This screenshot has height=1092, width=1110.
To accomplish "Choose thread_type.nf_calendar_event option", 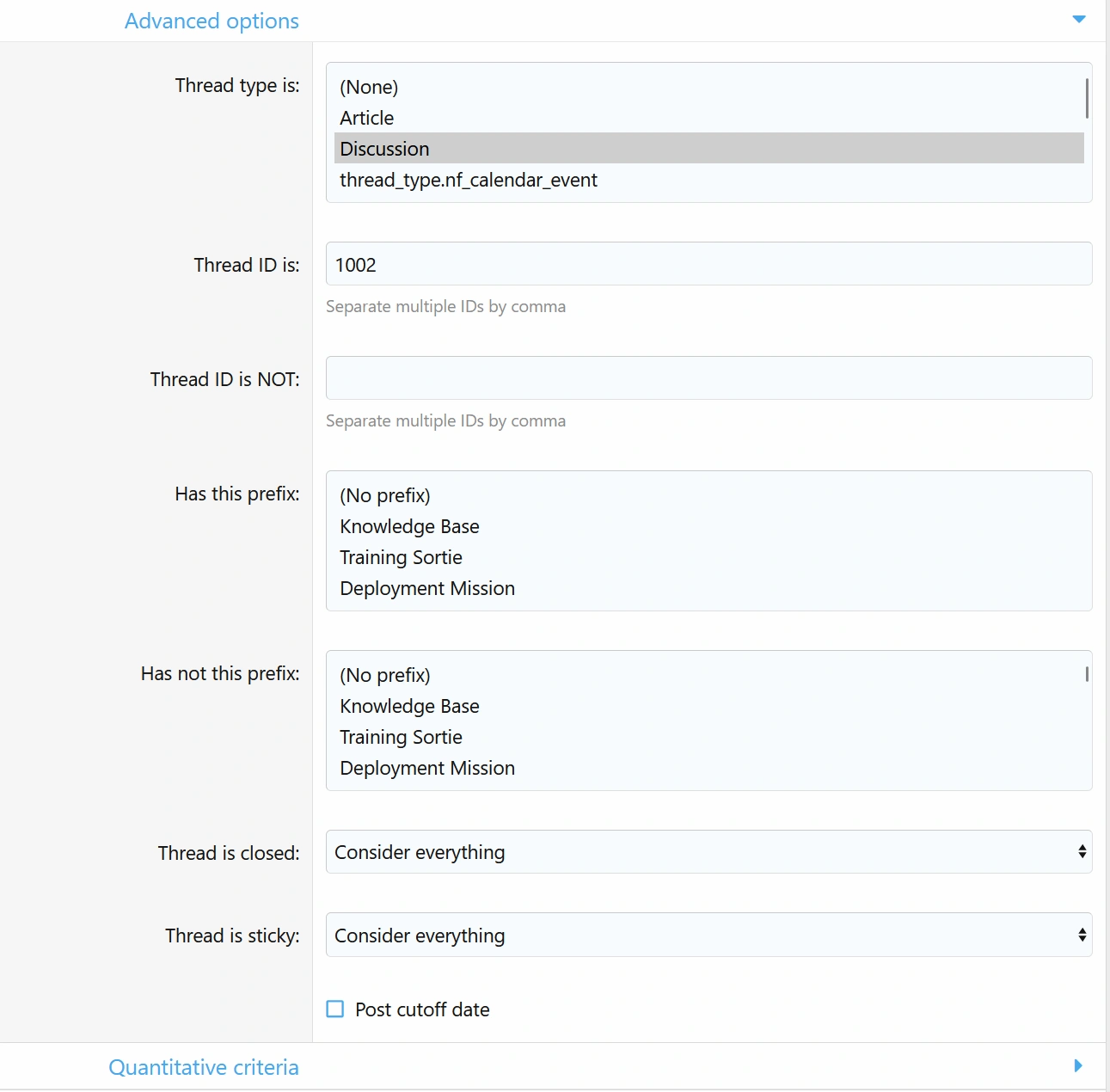I will (469, 180).
